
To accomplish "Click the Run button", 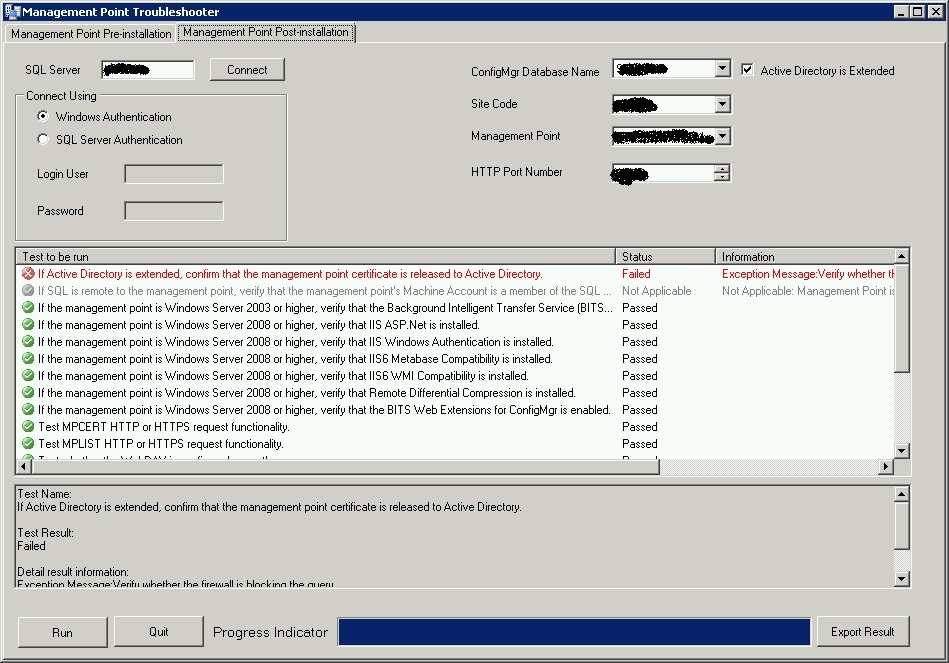I will (62, 632).
